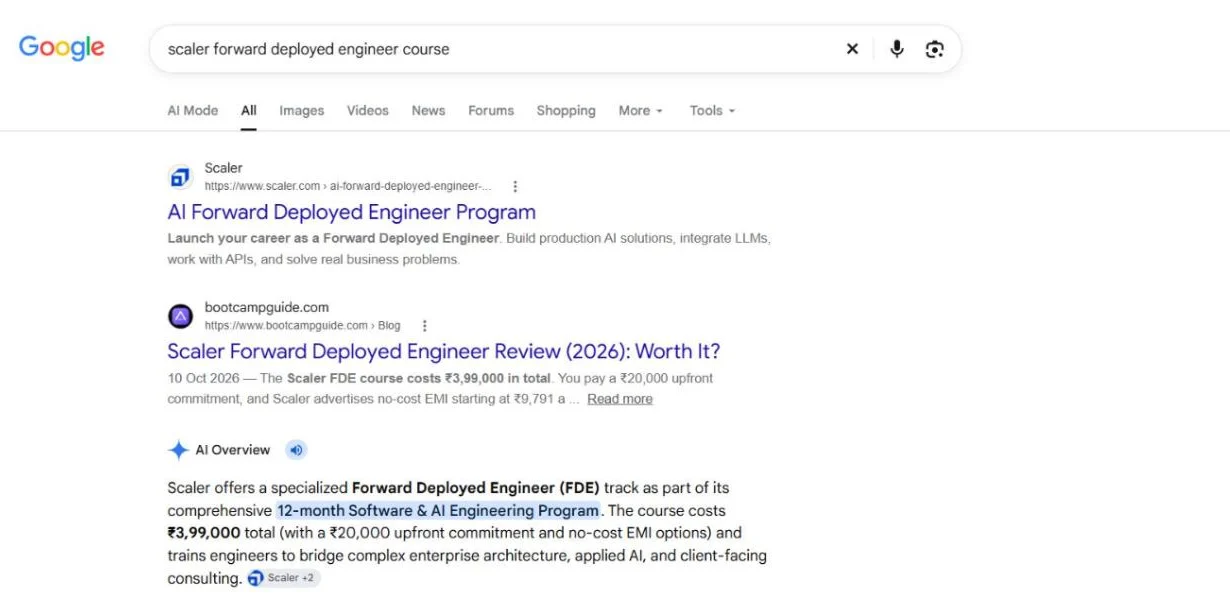Click highlighted 12-month Software & AI Engineering Program
Viewport: 1230px width, 600px height.
click(438, 510)
